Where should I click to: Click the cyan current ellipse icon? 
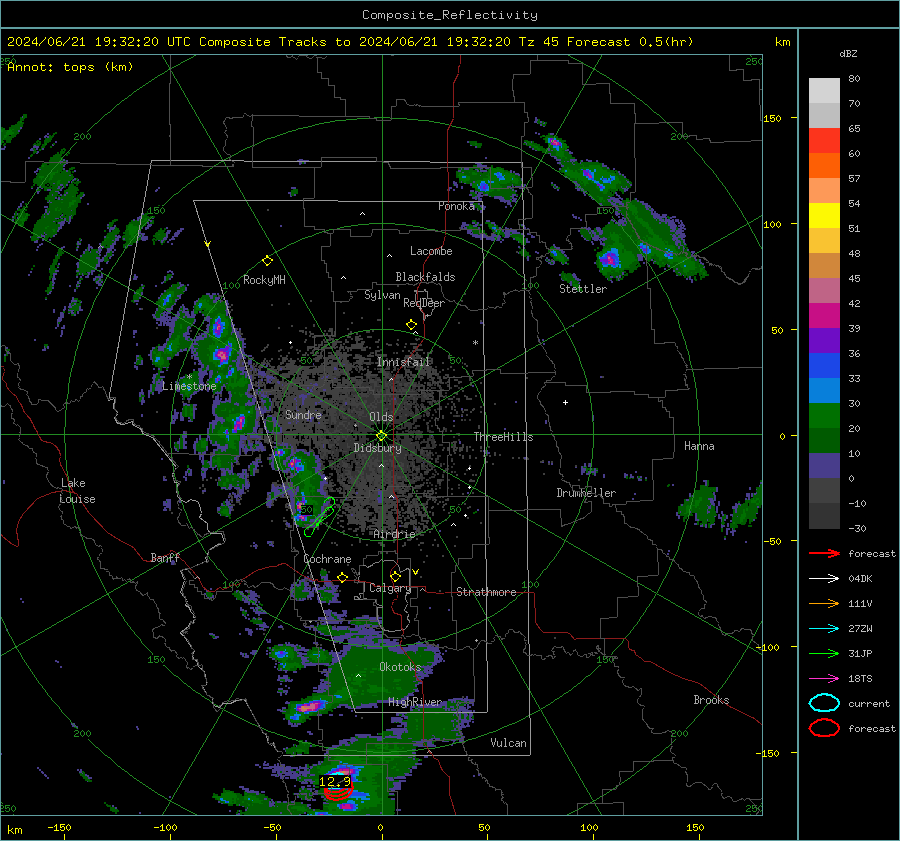click(824, 703)
